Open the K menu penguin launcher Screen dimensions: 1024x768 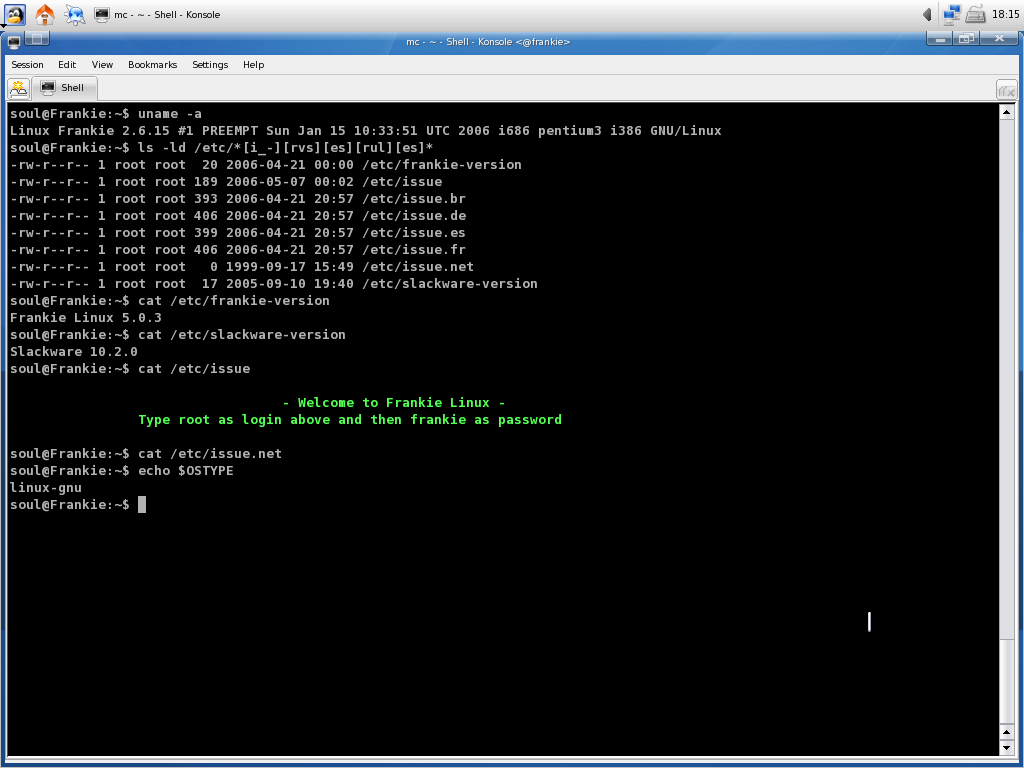tap(14, 14)
